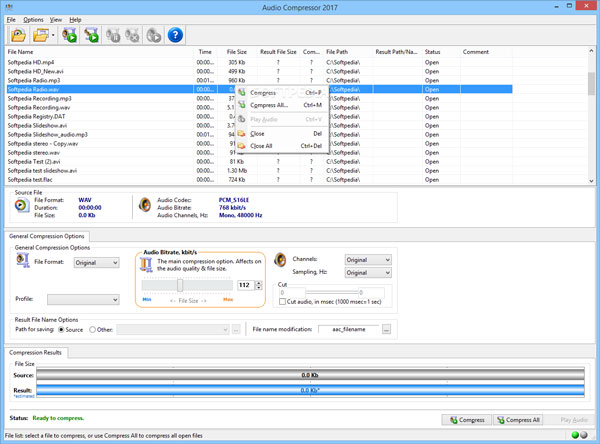The width and height of the screenshot is (600, 444).
Task: Click the Compress toolbar icon
Action: [69, 35]
